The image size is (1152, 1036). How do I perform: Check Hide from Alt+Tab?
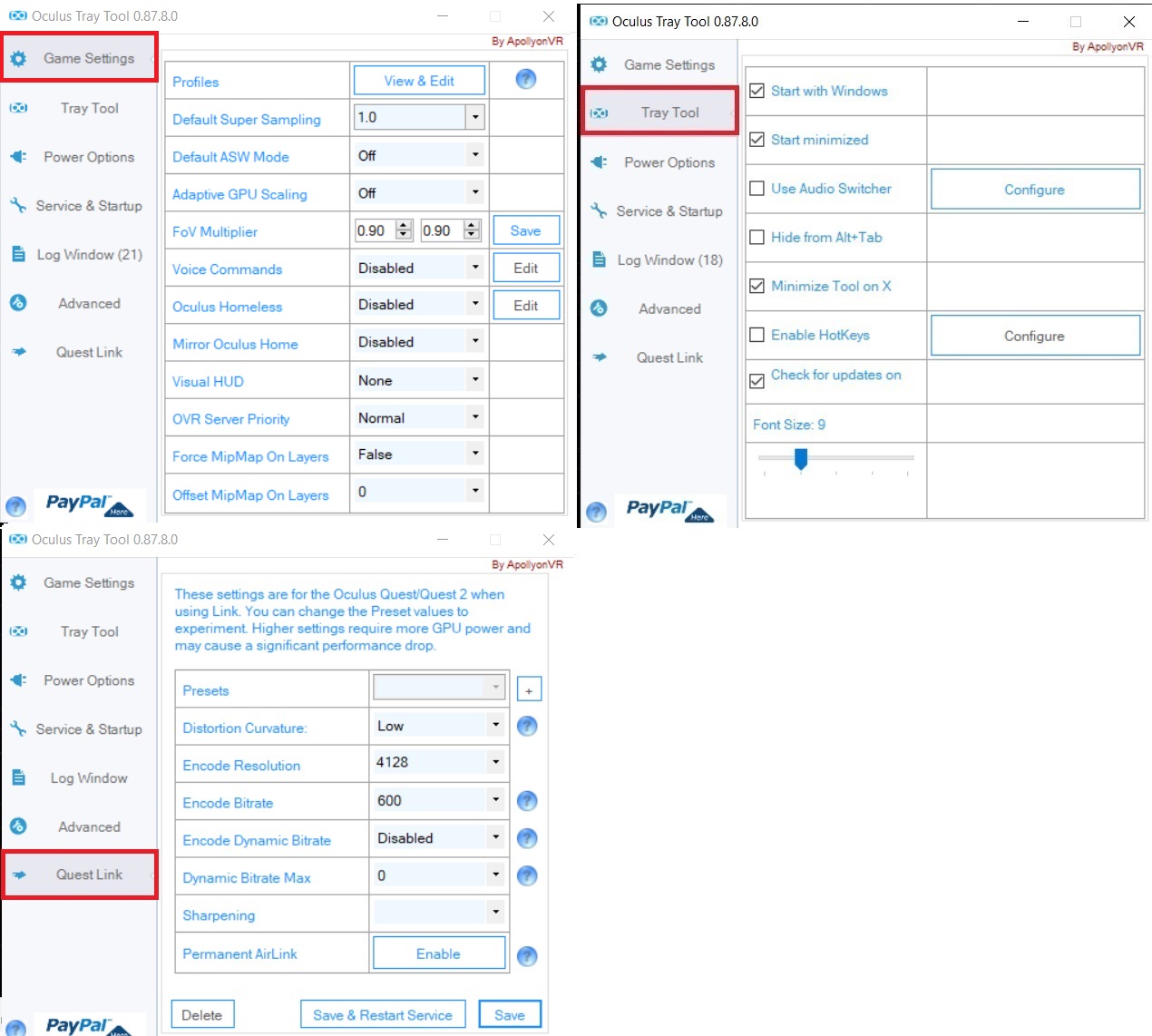coord(757,238)
